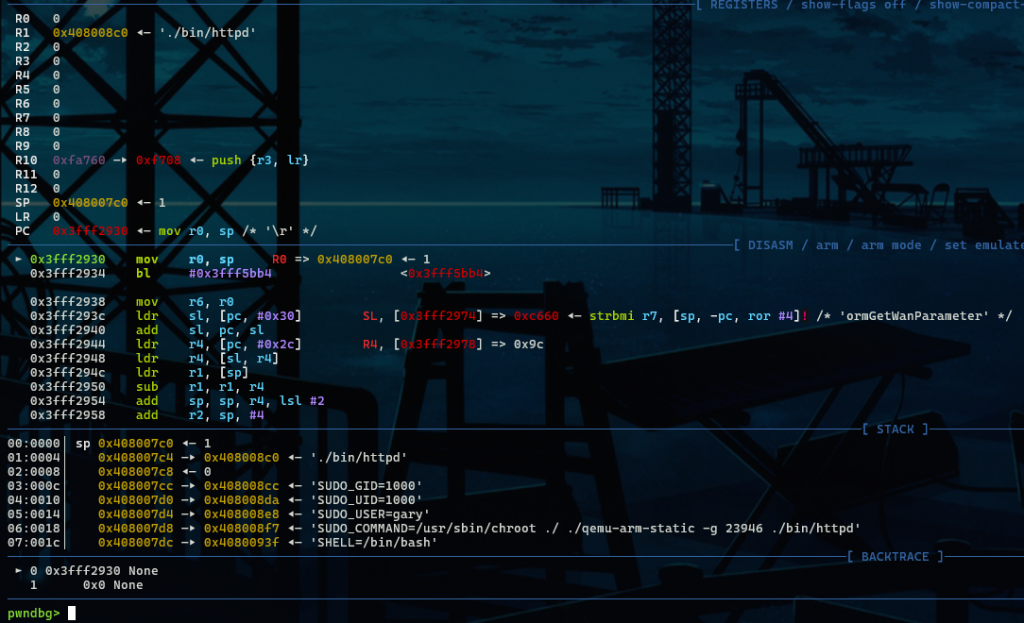Click the R1 register value 0x408008c0
The image size is (1024, 623).
(x=90, y=33)
